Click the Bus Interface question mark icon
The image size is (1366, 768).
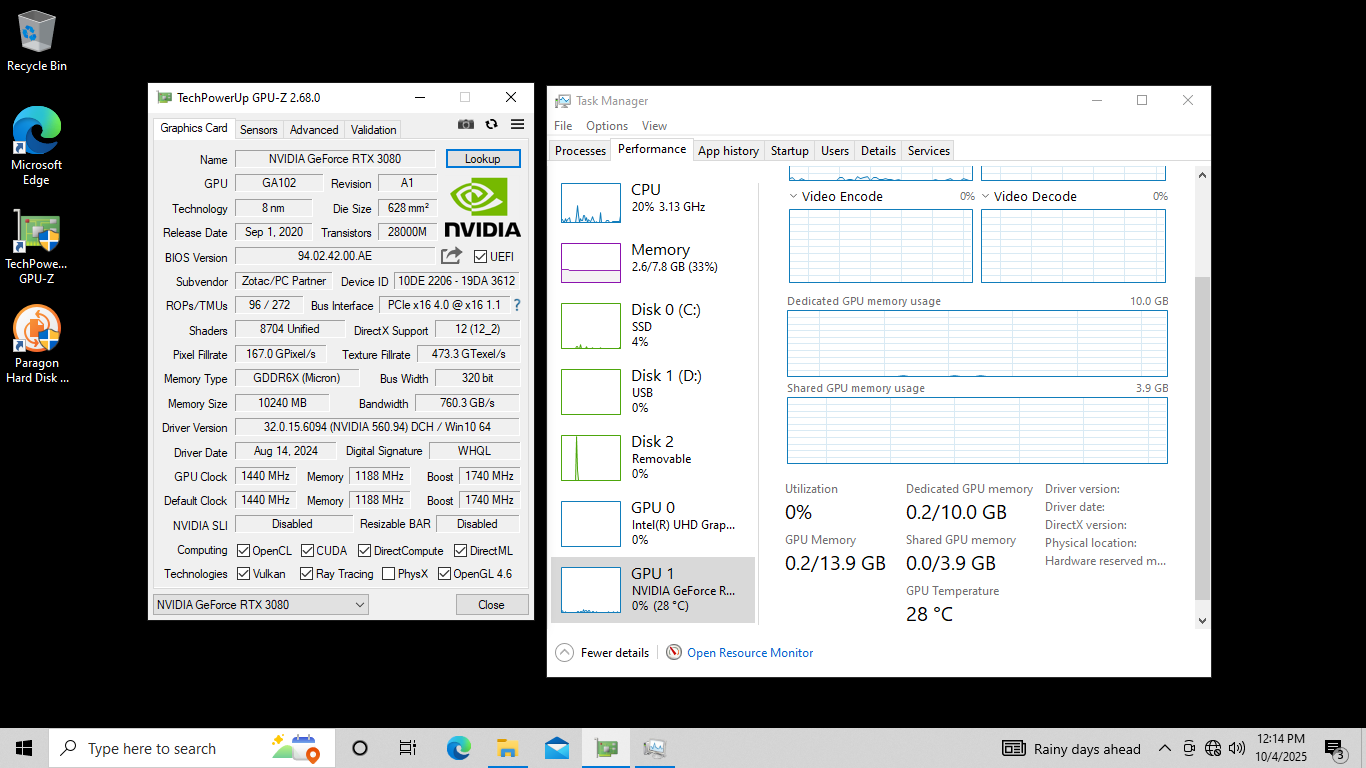517,305
